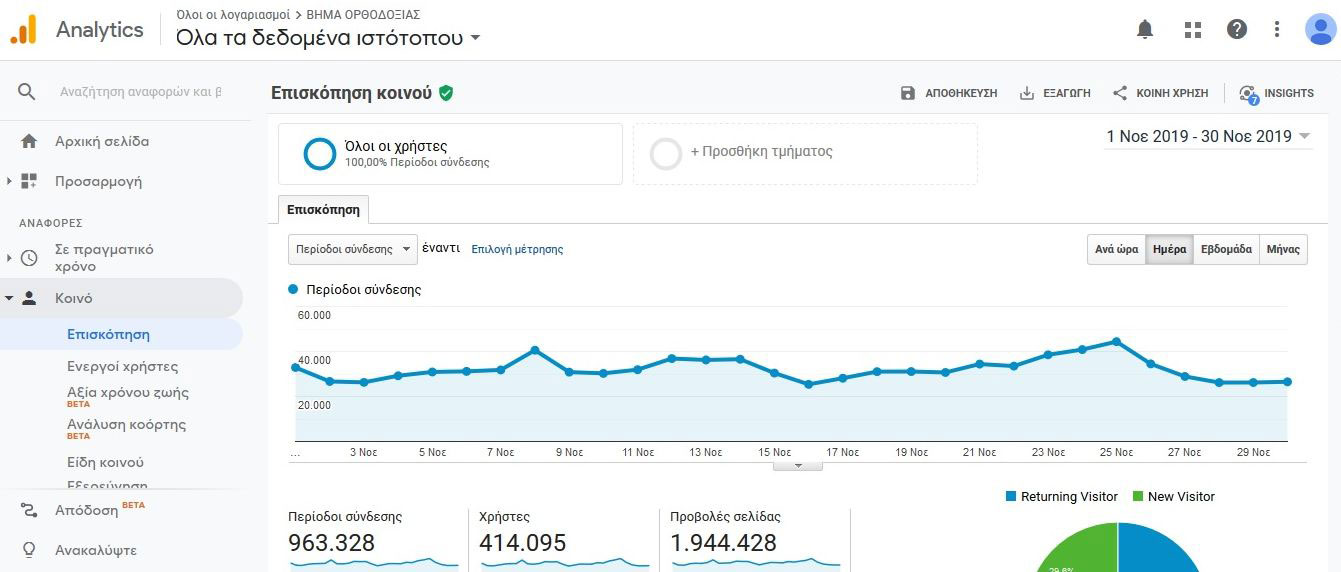Click the search magnifier icon in sidebar

tap(27, 92)
